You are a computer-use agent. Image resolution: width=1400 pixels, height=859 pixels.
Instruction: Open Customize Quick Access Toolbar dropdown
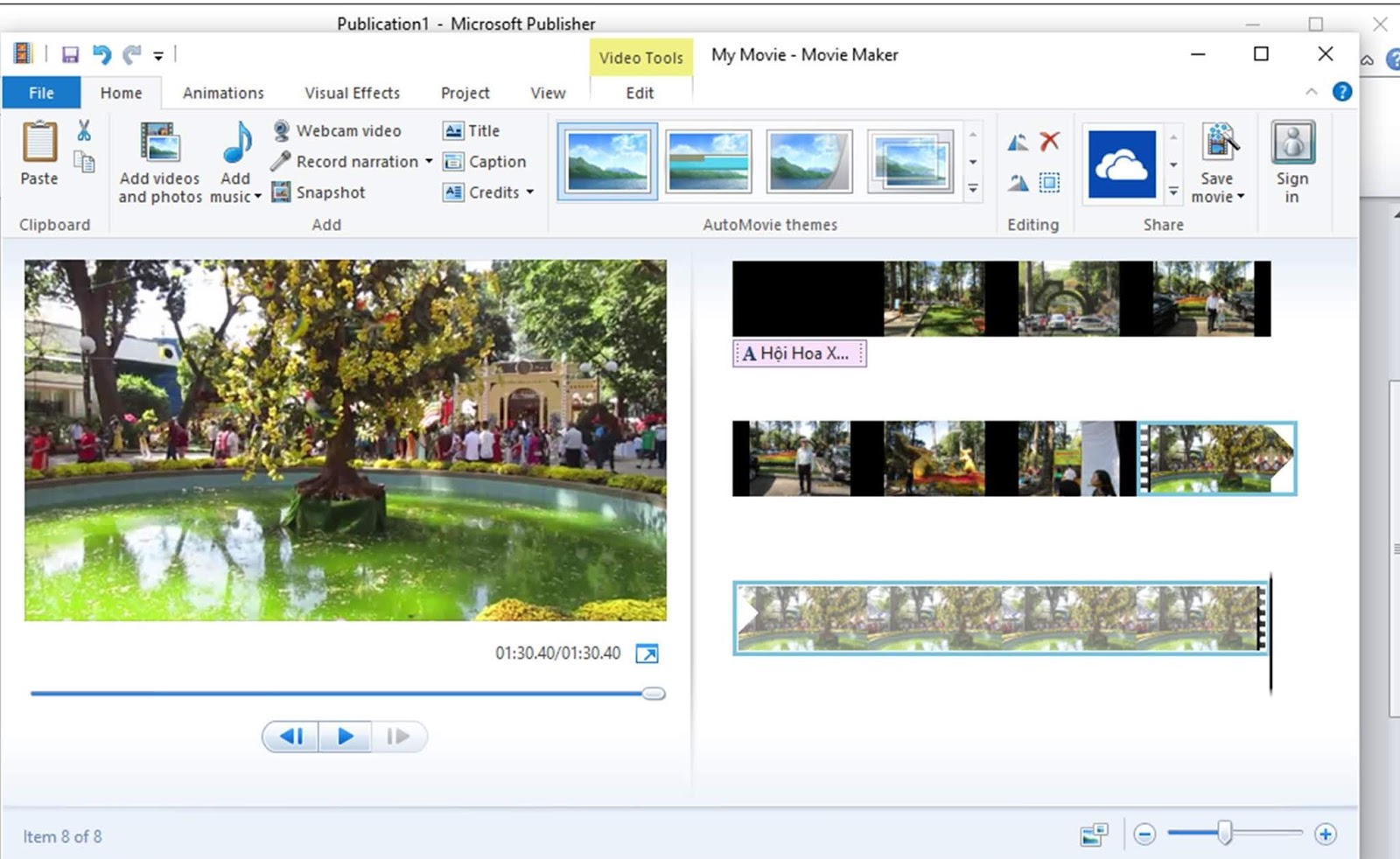click(x=158, y=56)
